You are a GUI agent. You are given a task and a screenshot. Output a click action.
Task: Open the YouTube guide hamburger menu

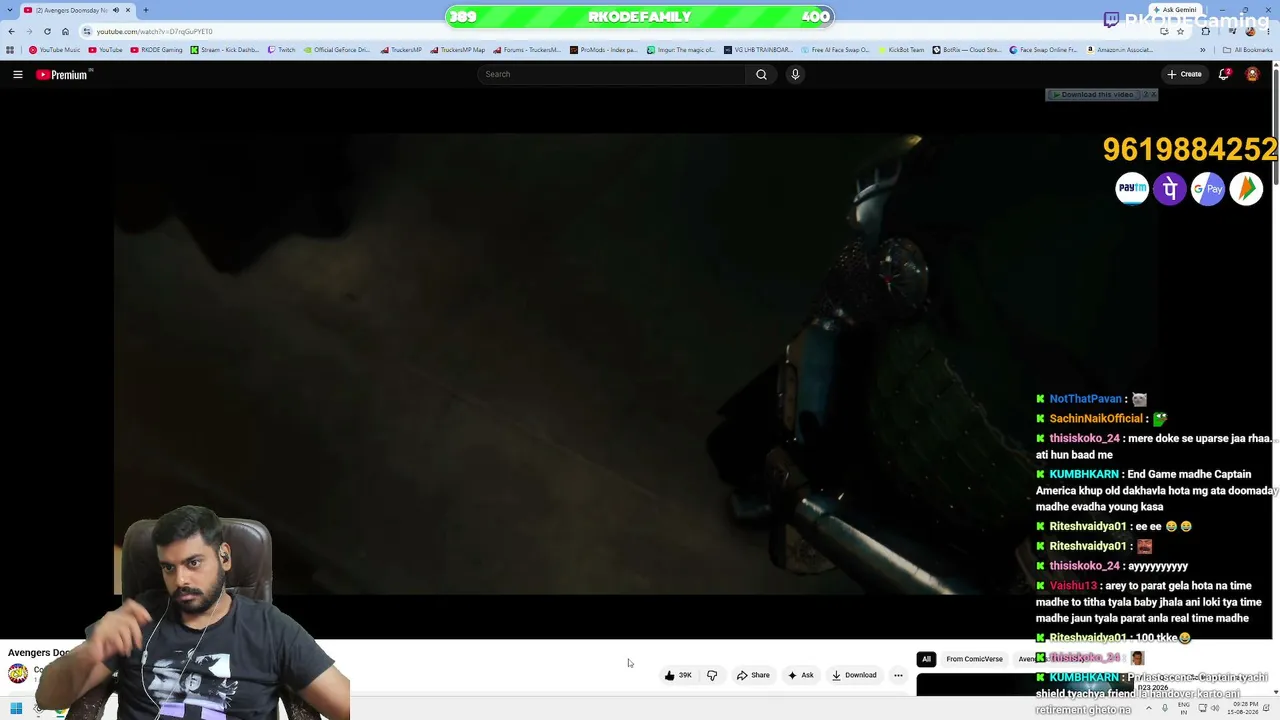tap(18, 74)
